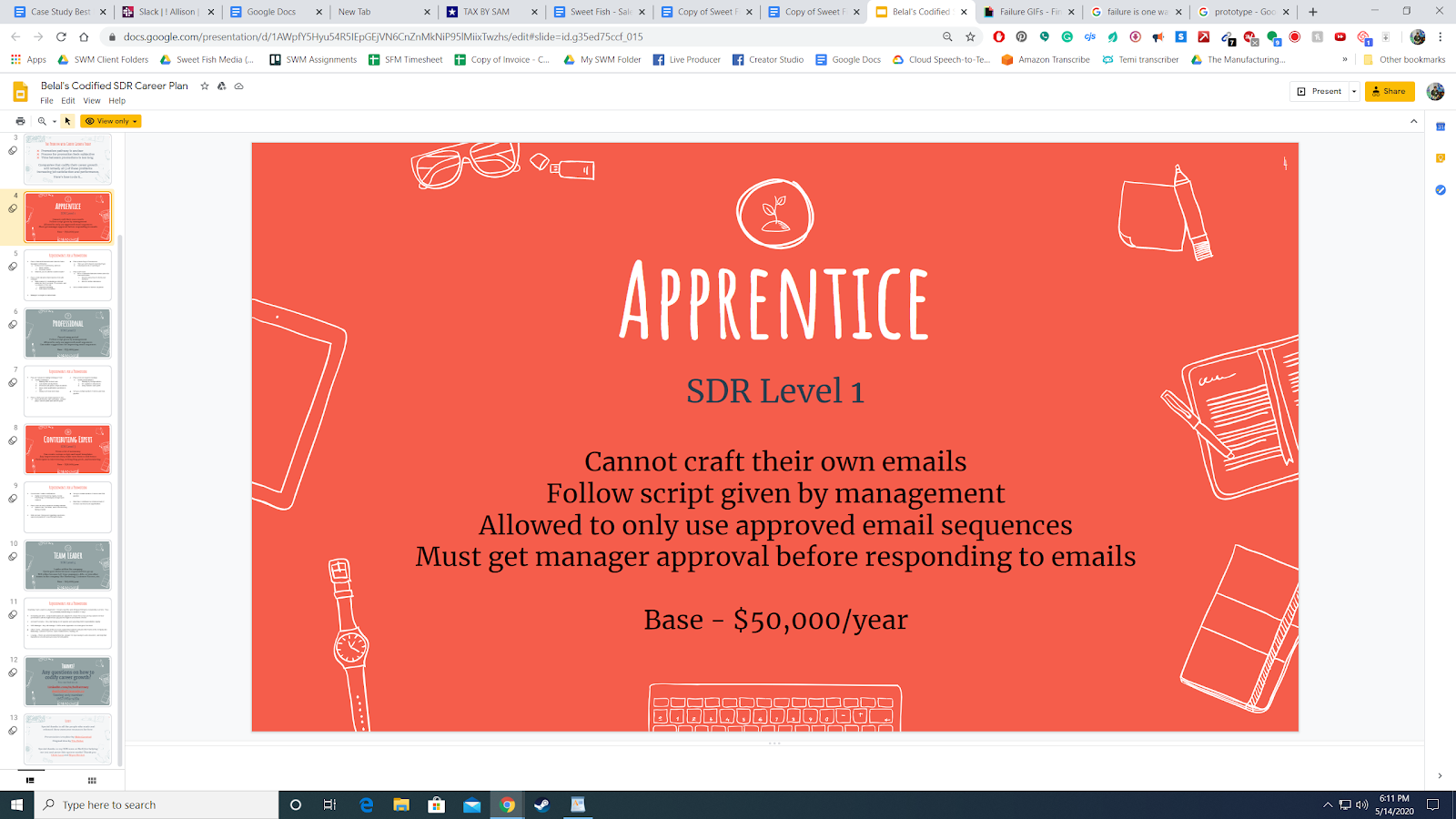Select the Professional slide 6 thumbnail
This screenshot has height=819, width=1456.
pos(67,333)
